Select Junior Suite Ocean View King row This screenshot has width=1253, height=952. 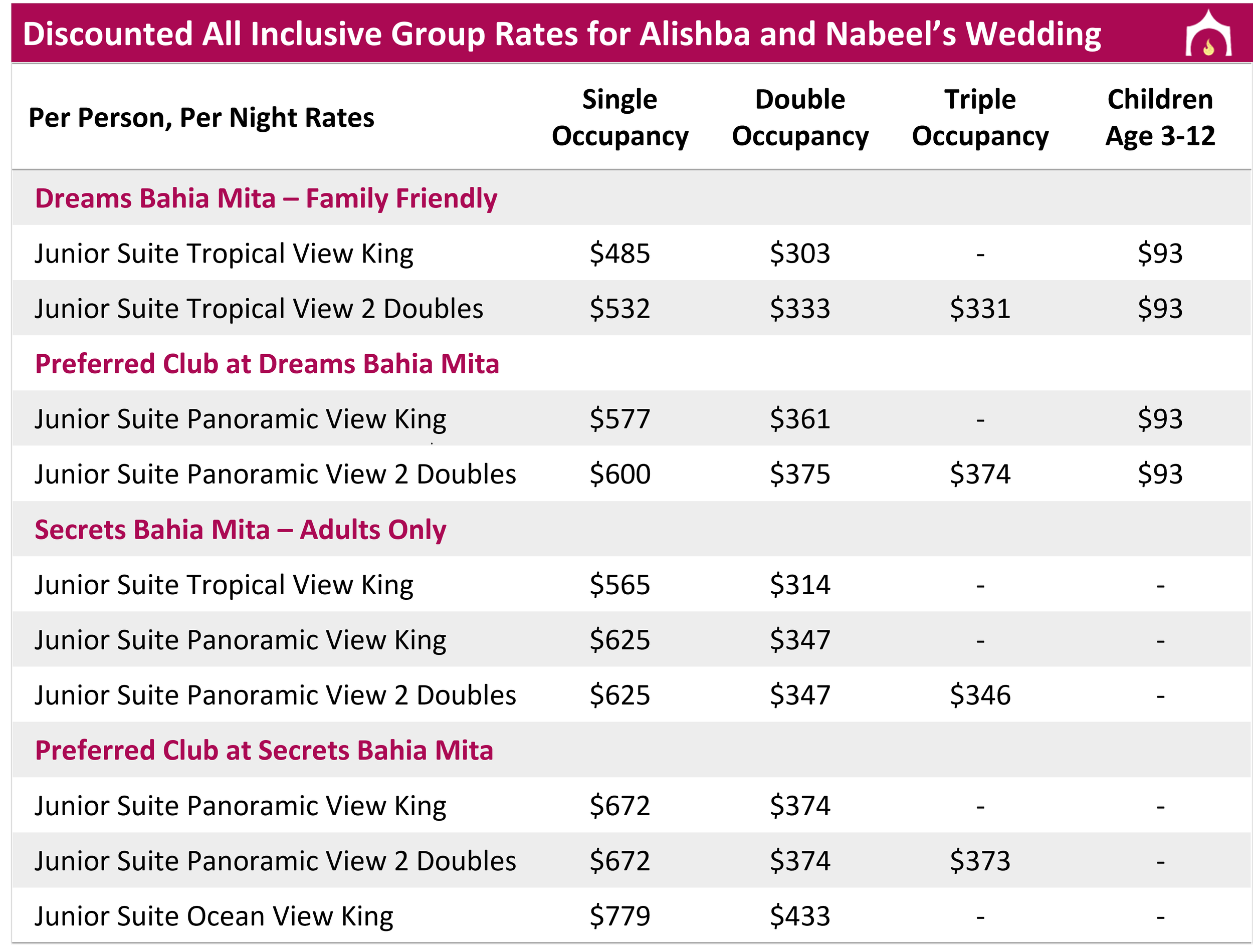click(632, 916)
